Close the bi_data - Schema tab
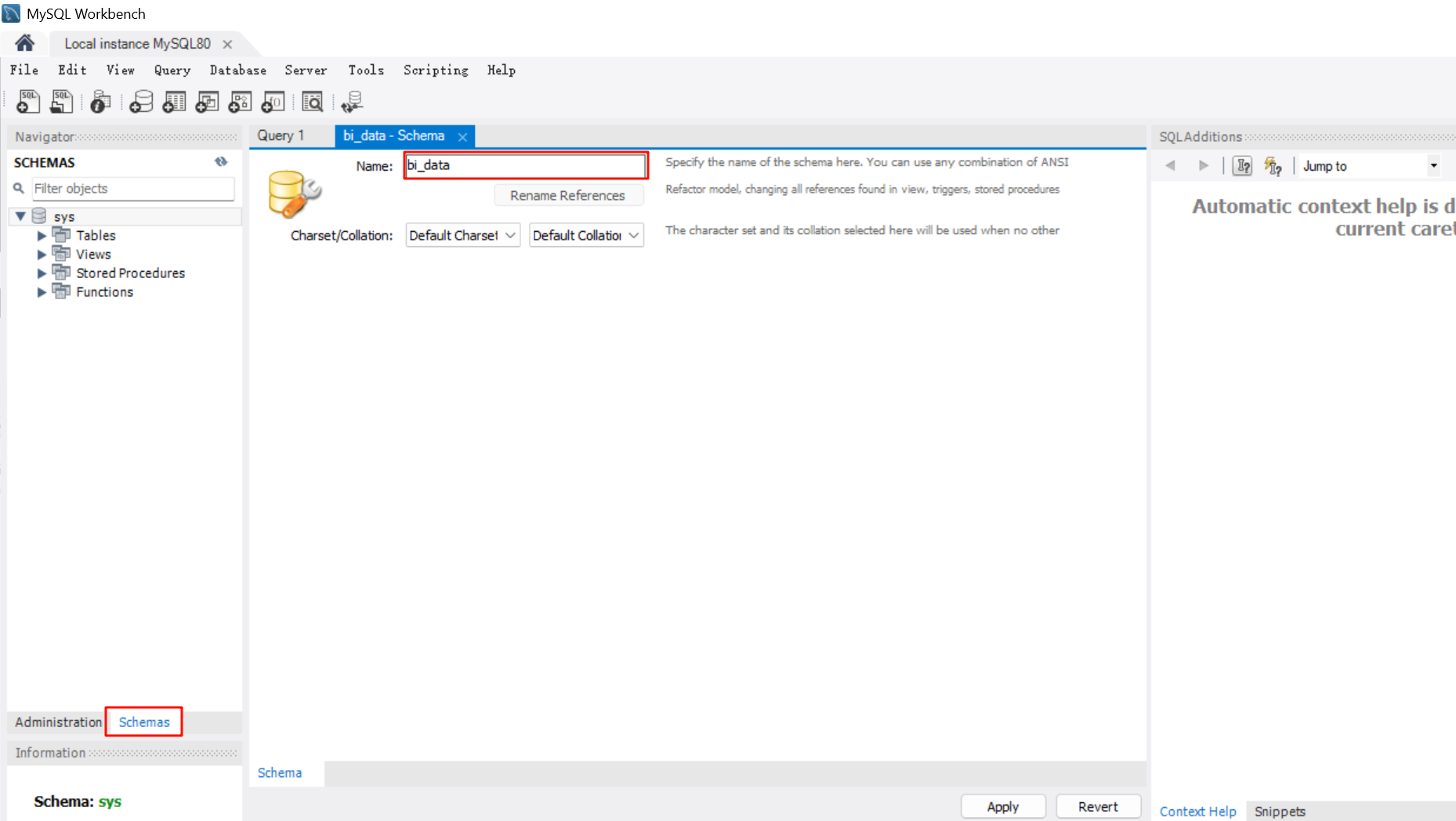1456x821 pixels. point(462,136)
